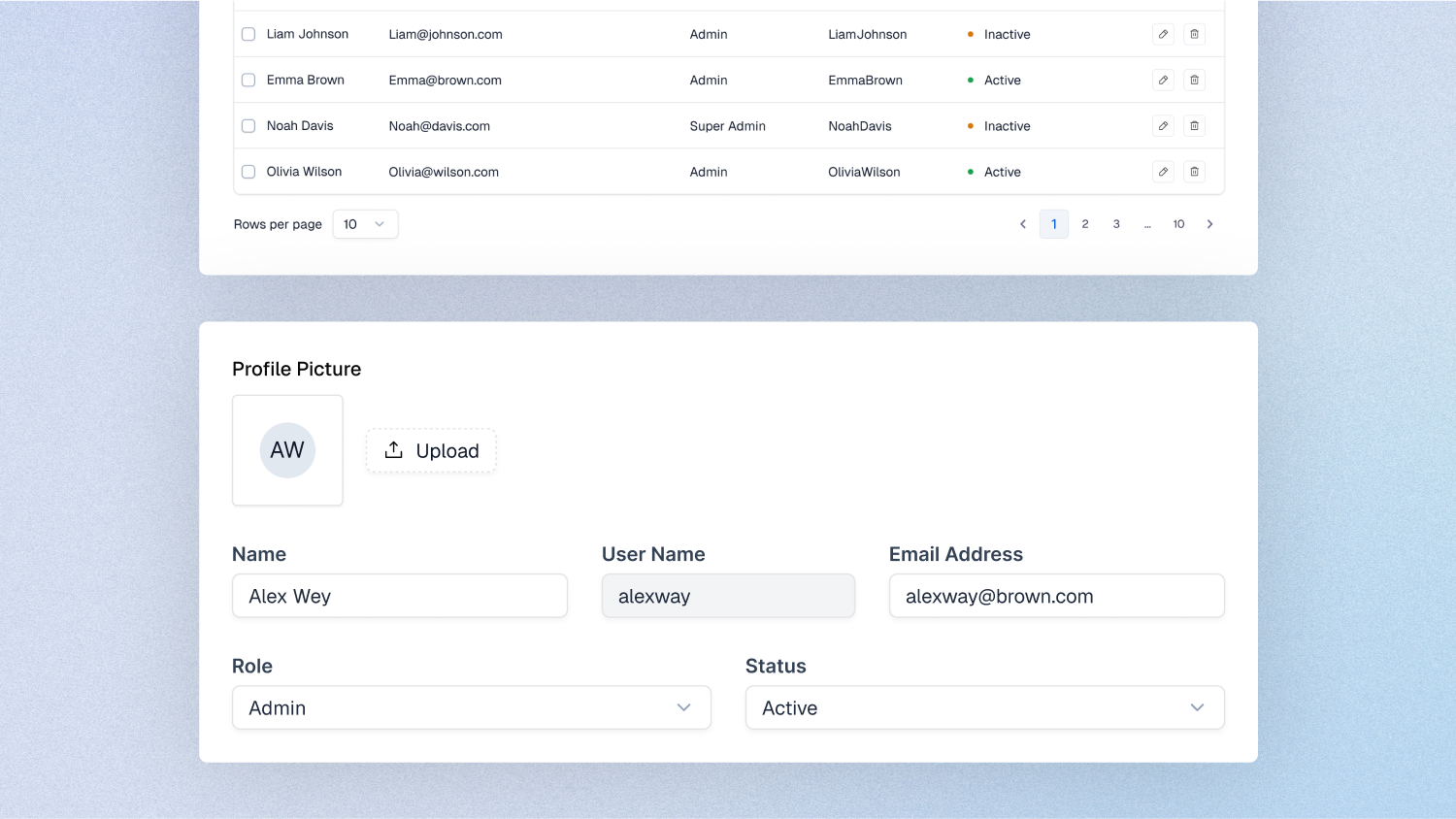1456x819 pixels.
Task: Check the Noah Davis row checkbox
Action: (248, 126)
